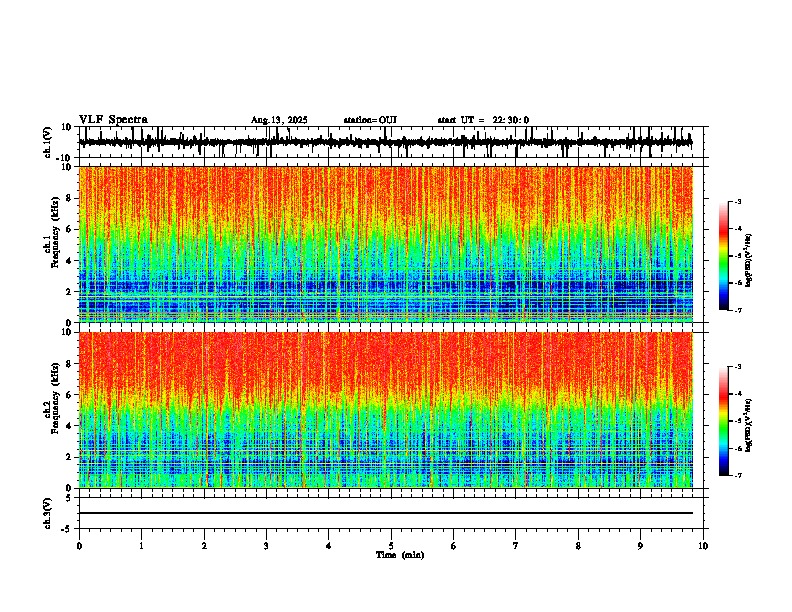The height and width of the screenshot is (612, 792).
Task: Click the "ch.1(V)" axis label at top
Action: coord(48,142)
